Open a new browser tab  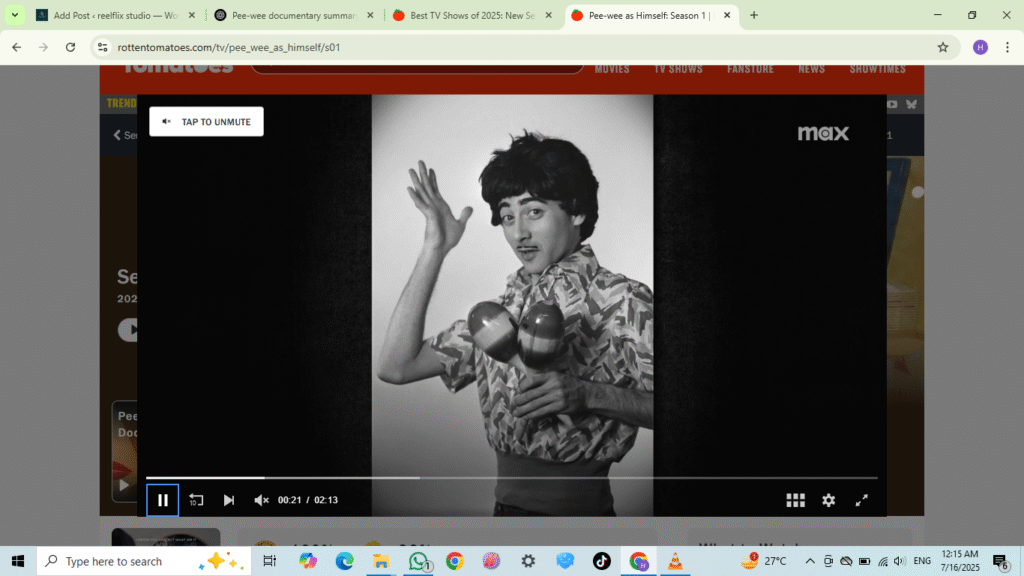[754, 15]
